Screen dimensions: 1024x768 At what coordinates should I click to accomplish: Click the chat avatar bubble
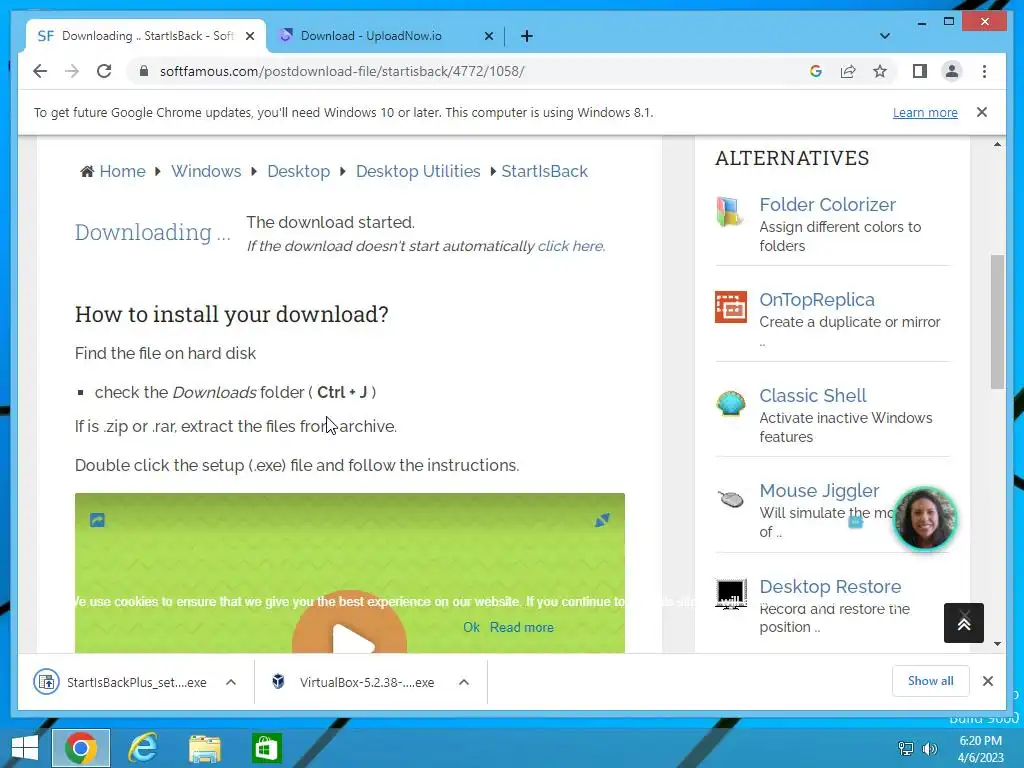click(x=924, y=519)
